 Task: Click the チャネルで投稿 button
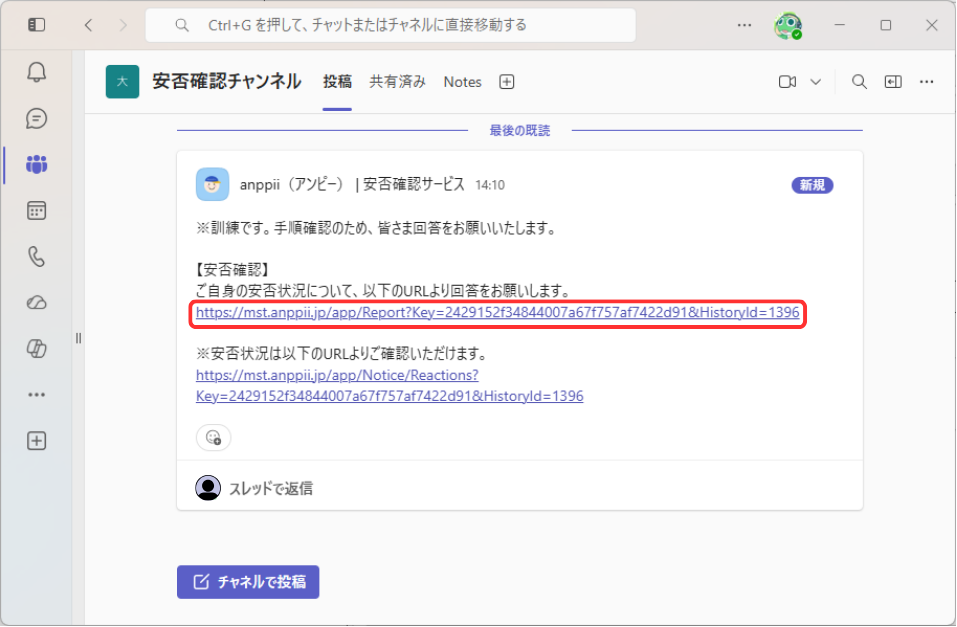pyautogui.click(x=248, y=582)
